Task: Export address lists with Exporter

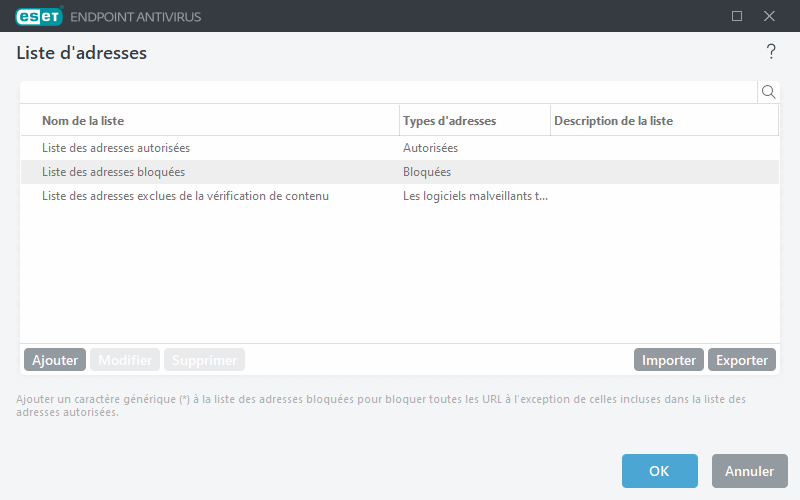Action: 742,360
